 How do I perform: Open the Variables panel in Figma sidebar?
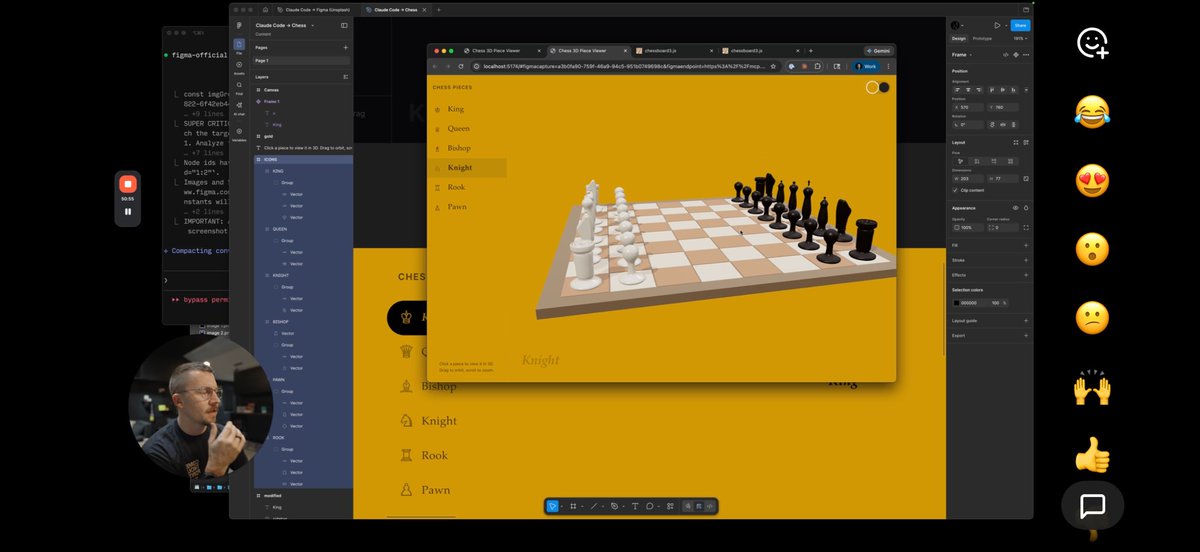[x=239, y=135]
